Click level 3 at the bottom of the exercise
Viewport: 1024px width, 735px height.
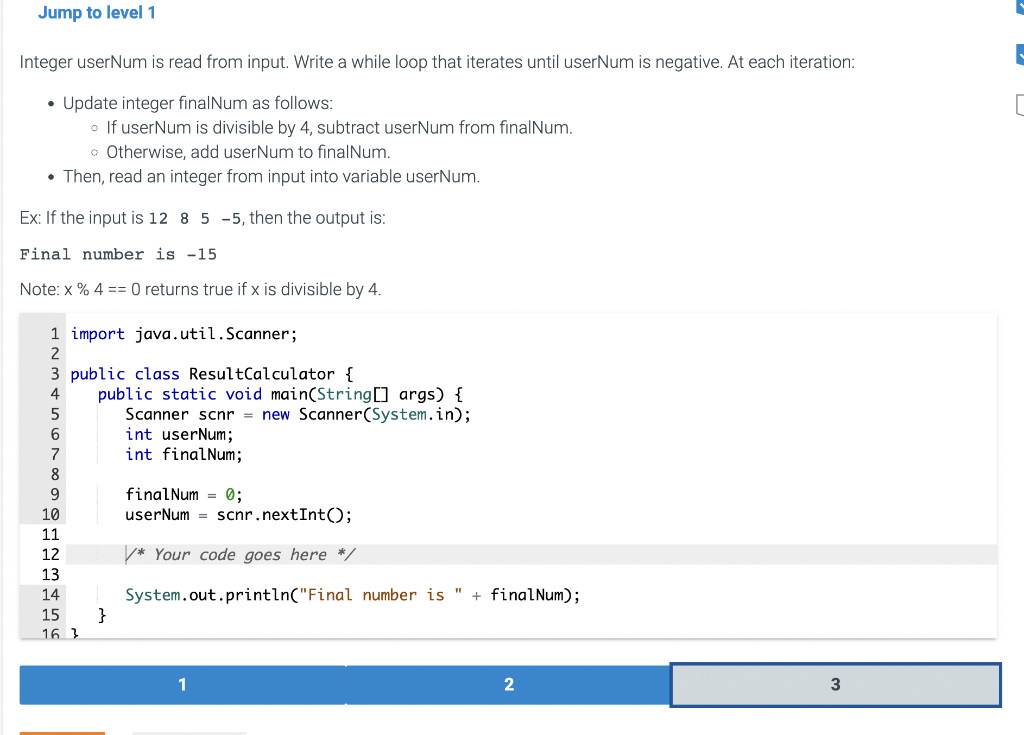835,684
